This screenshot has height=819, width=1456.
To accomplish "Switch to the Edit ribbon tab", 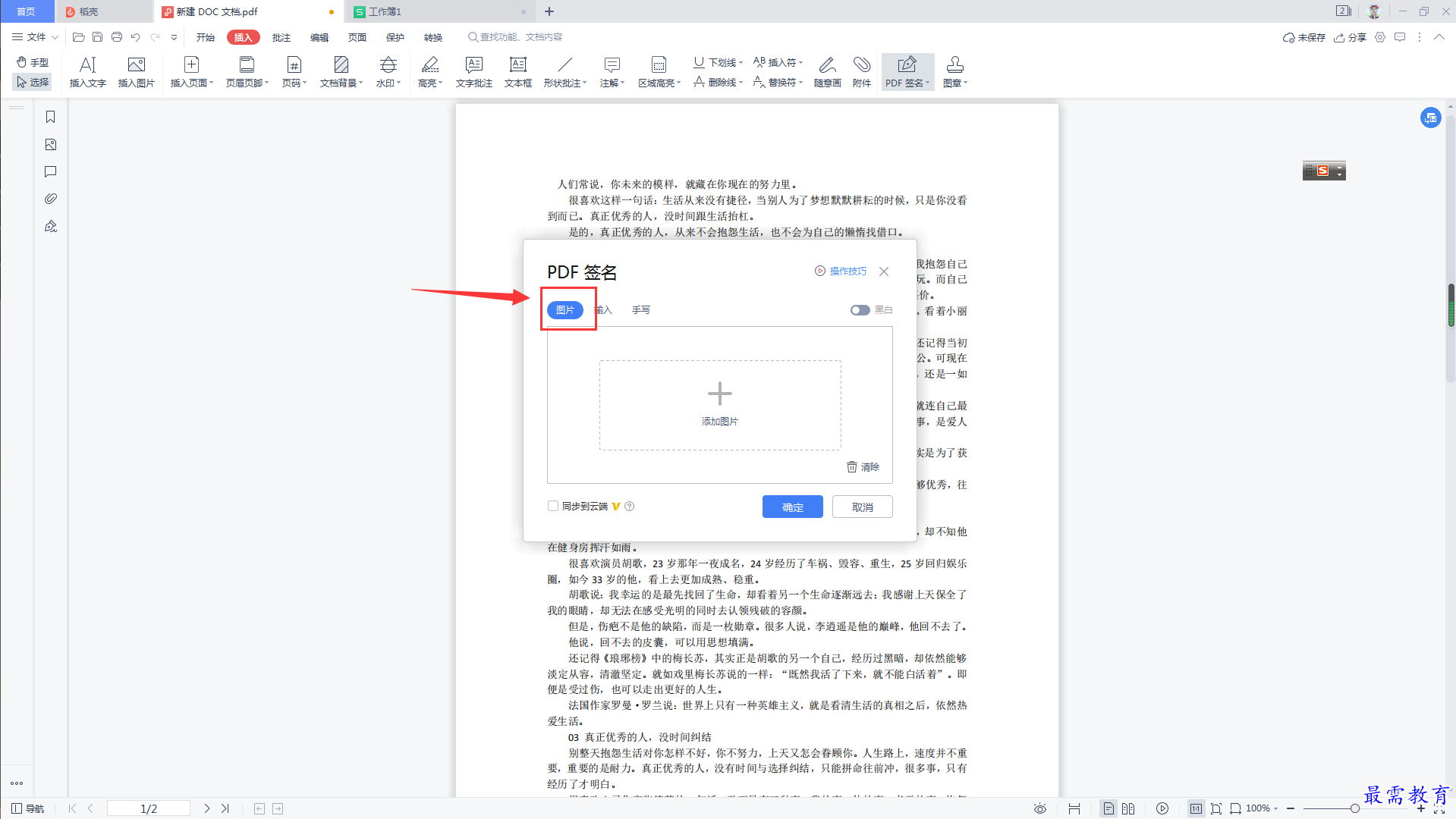I will click(x=319, y=37).
